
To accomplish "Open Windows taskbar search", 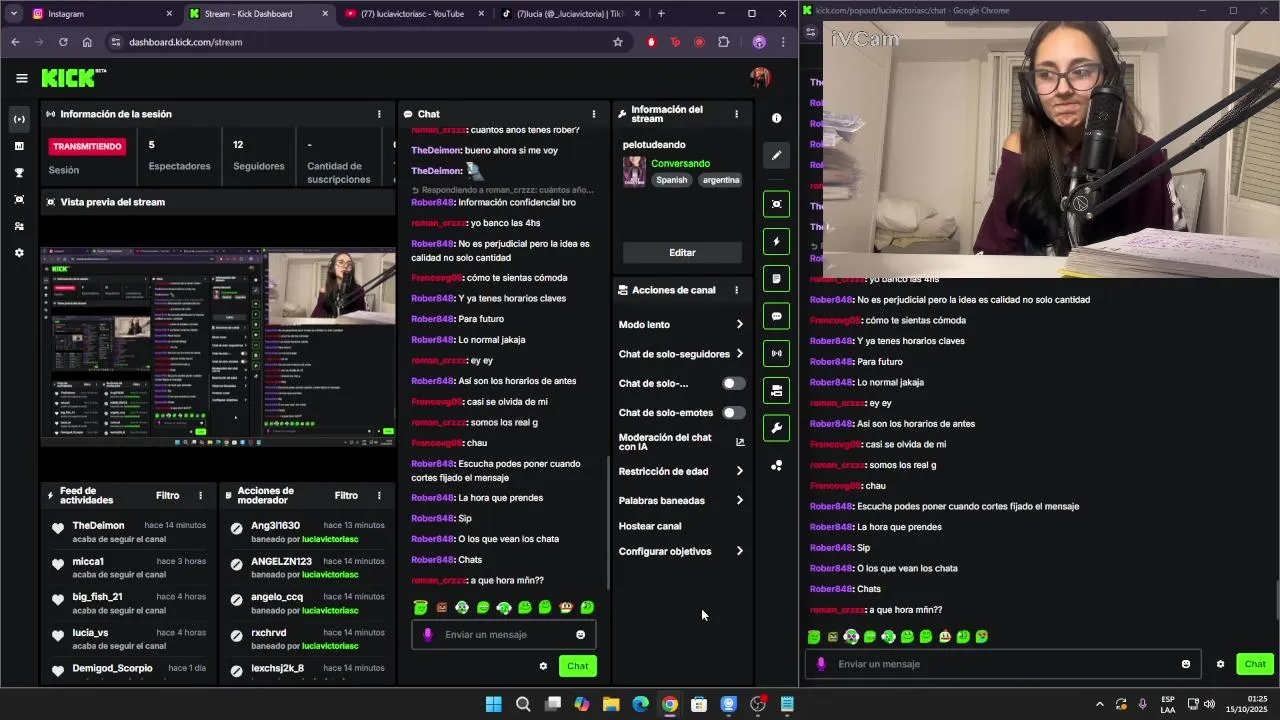I will (x=523, y=704).
